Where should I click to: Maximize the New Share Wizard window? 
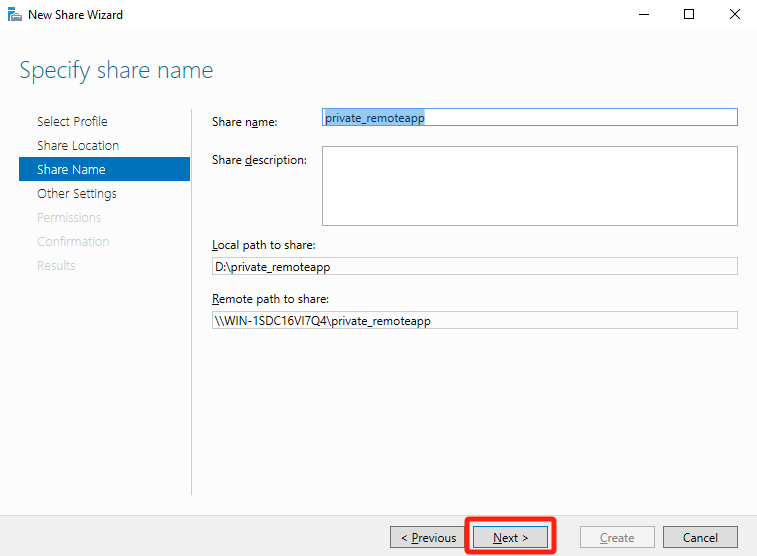(x=689, y=15)
